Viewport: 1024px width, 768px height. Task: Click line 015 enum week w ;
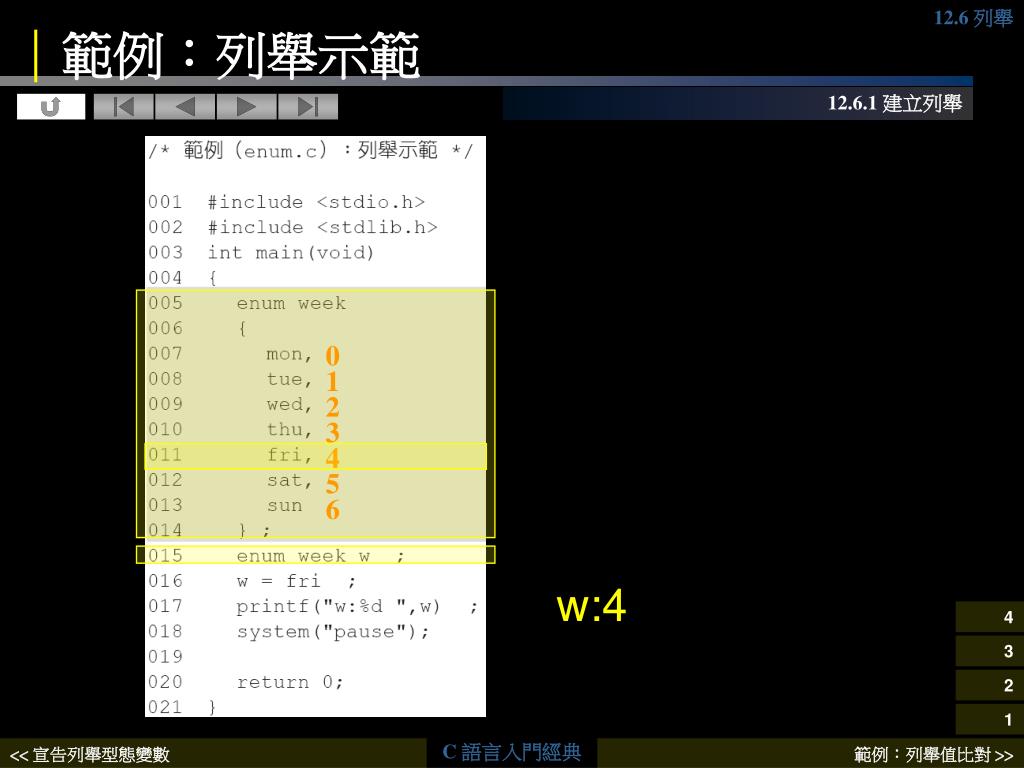[x=315, y=555]
